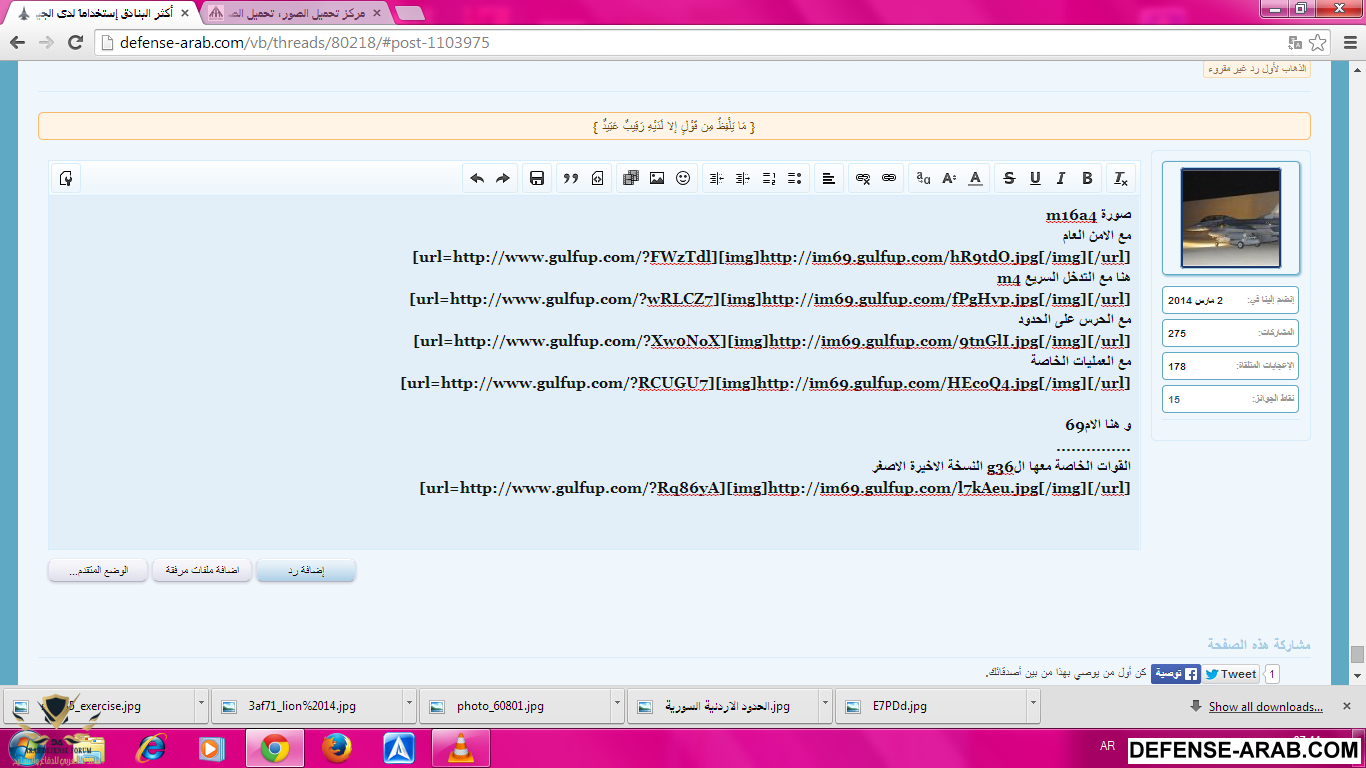Insert a quote with the quotation marks icon
The width and height of the screenshot is (1366, 768).
tap(571, 178)
